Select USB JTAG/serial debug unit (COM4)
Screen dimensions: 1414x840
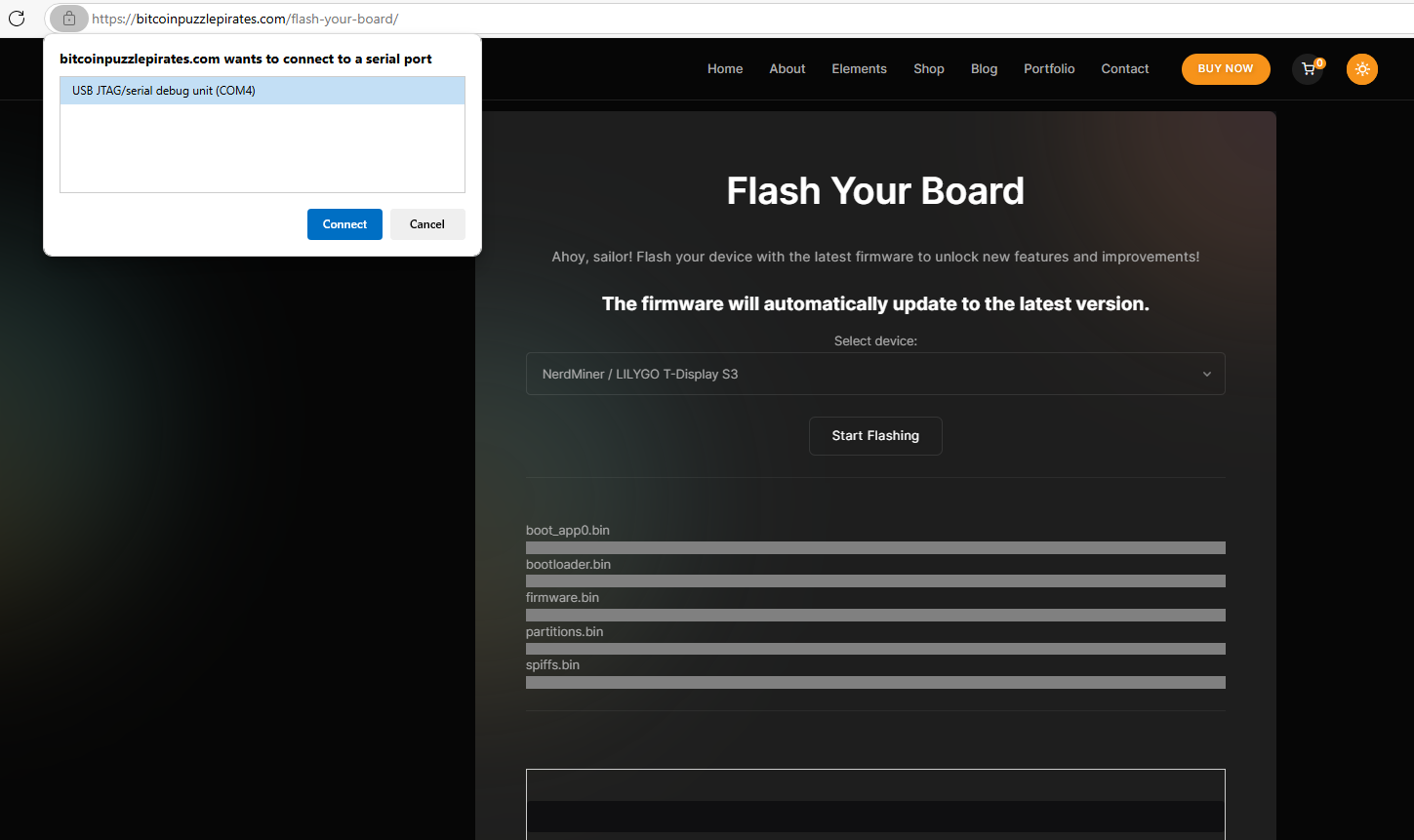pos(262,91)
